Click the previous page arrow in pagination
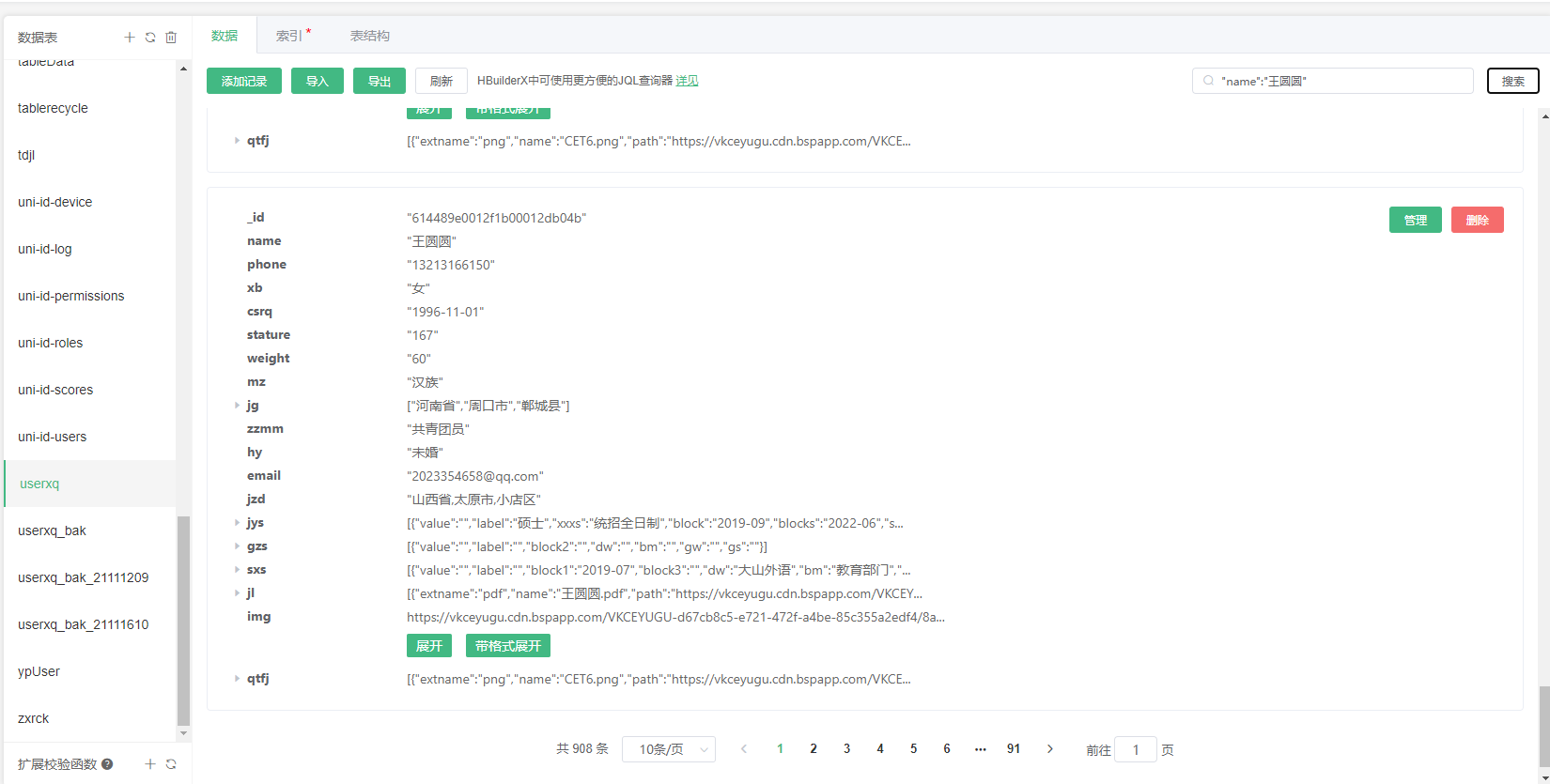Screen dimensions: 1550x784 [744, 749]
